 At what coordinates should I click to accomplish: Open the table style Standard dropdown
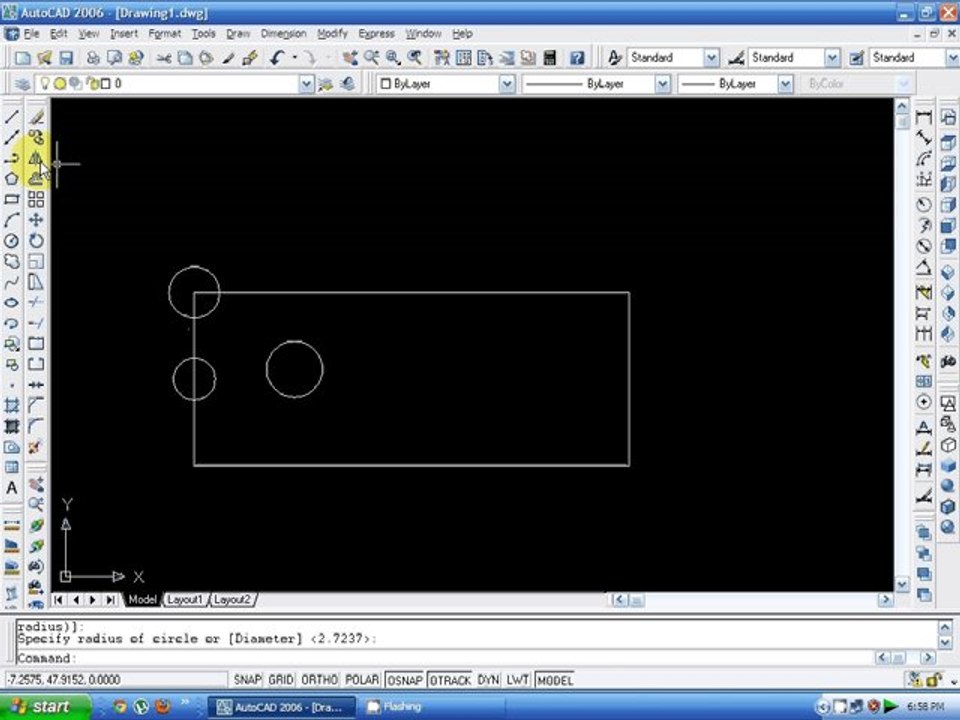[x=953, y=58]
